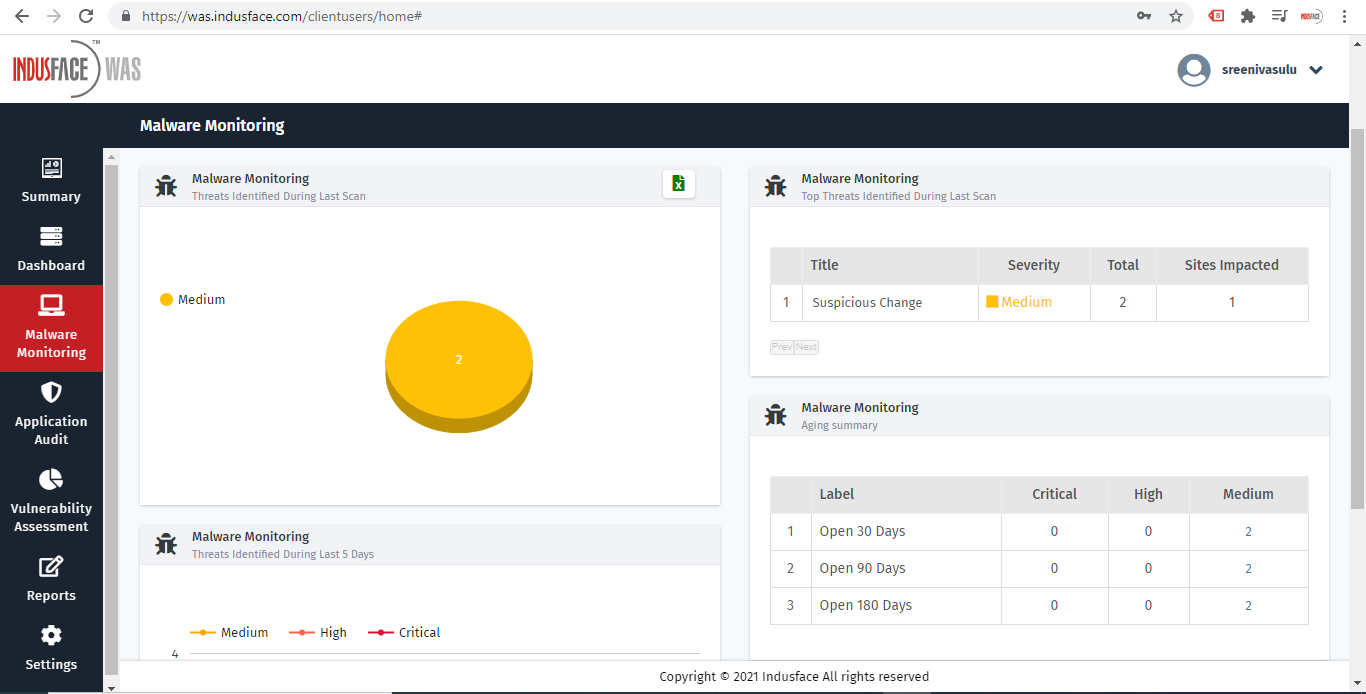The width and height of the screenshot is (1366, 694).
Task: Export threats to Excel file icon
Action: (x=678, y=183)
